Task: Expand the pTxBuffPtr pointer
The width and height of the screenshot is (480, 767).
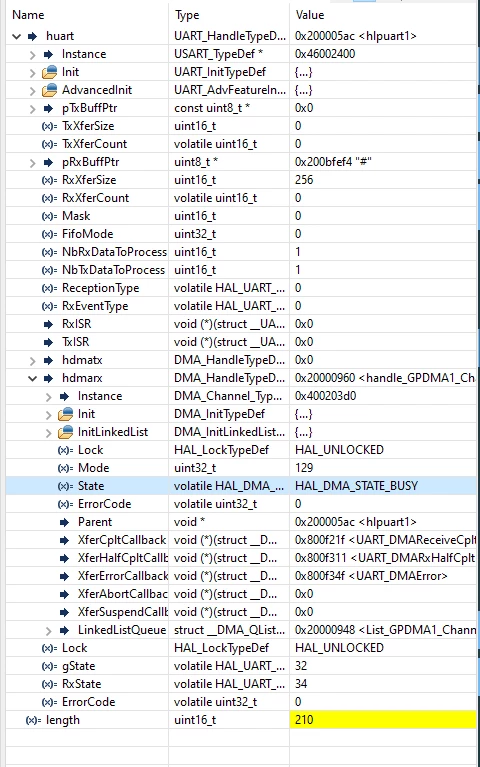Action: [32, 109]
